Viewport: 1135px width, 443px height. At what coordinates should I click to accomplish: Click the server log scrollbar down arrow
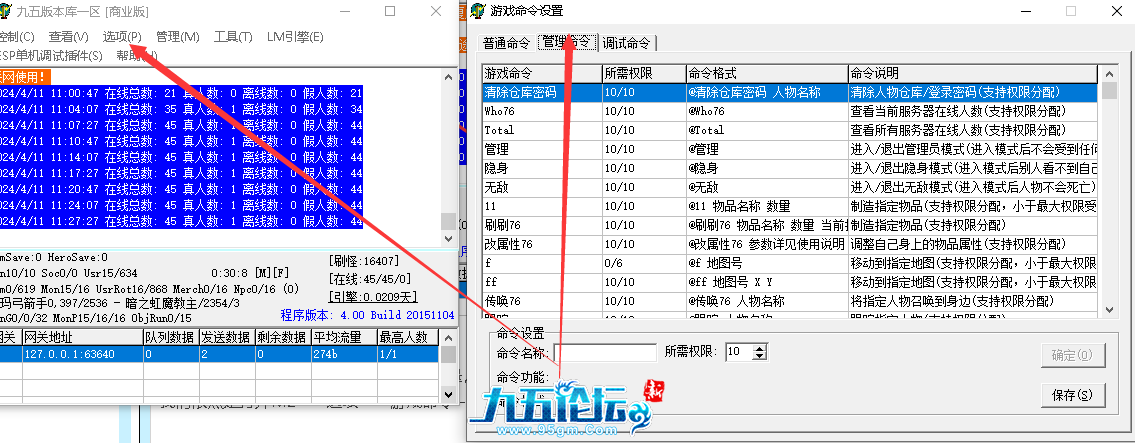pos(448,238)
